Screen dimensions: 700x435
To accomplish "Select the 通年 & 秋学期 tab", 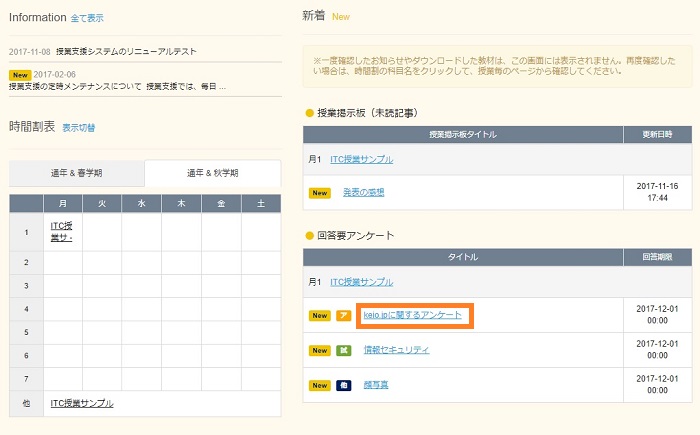I will (212, 173).
